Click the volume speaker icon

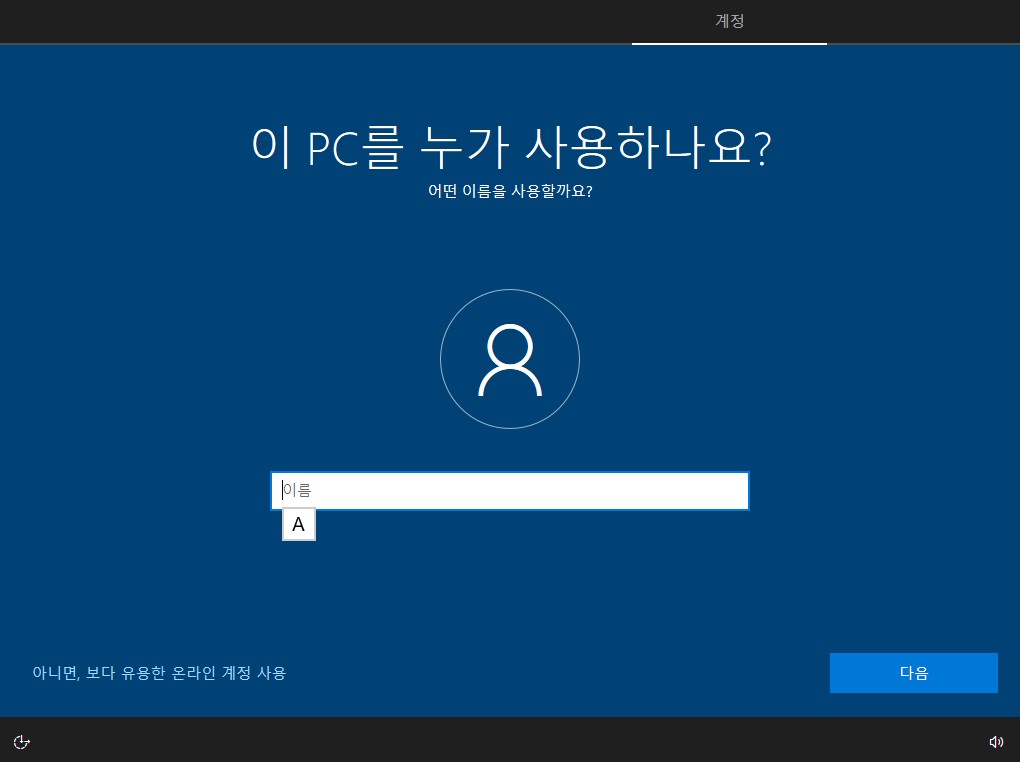(996, 742)
